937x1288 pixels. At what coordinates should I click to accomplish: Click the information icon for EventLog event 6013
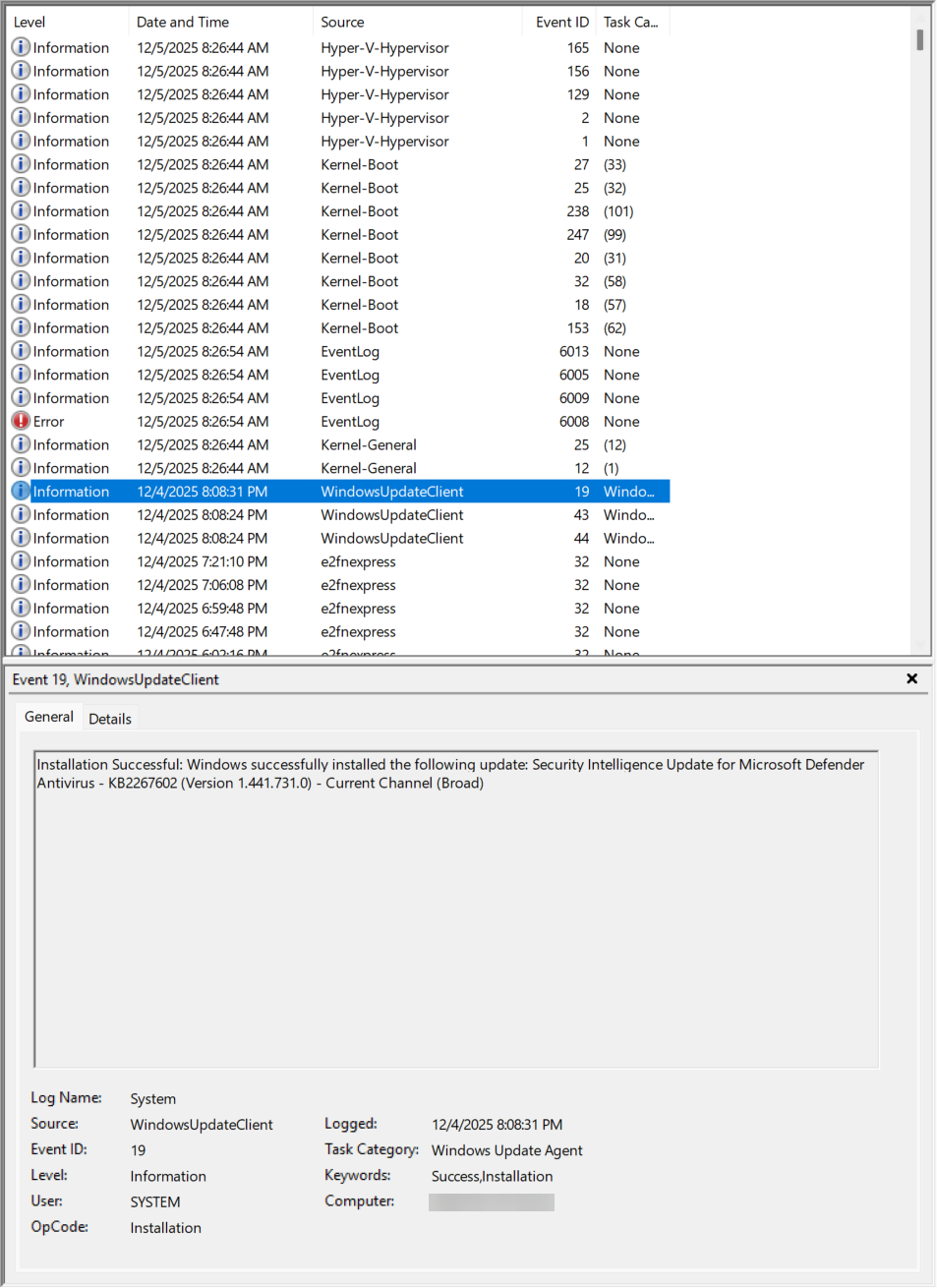point(21,351)
